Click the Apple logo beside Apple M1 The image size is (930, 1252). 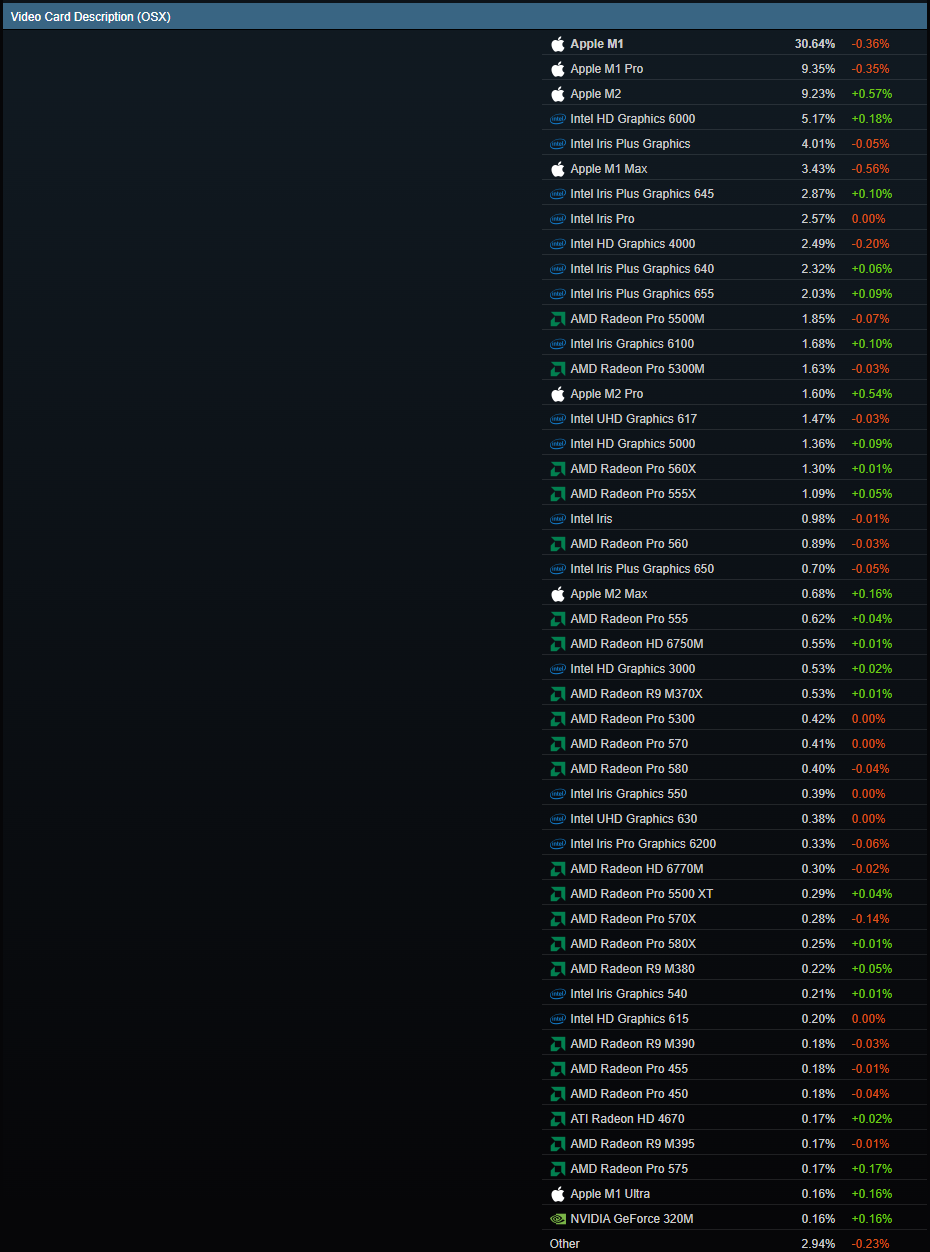[558, 44]
